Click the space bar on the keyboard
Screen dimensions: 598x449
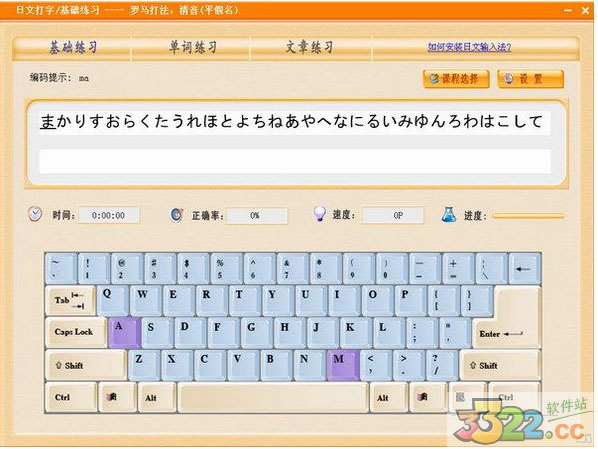pyautogui.click(x=273, y=398)
